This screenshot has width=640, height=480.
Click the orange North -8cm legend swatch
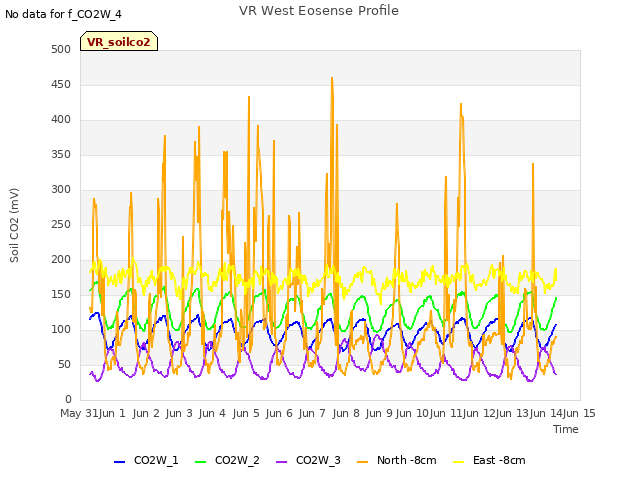click(362, 462)
